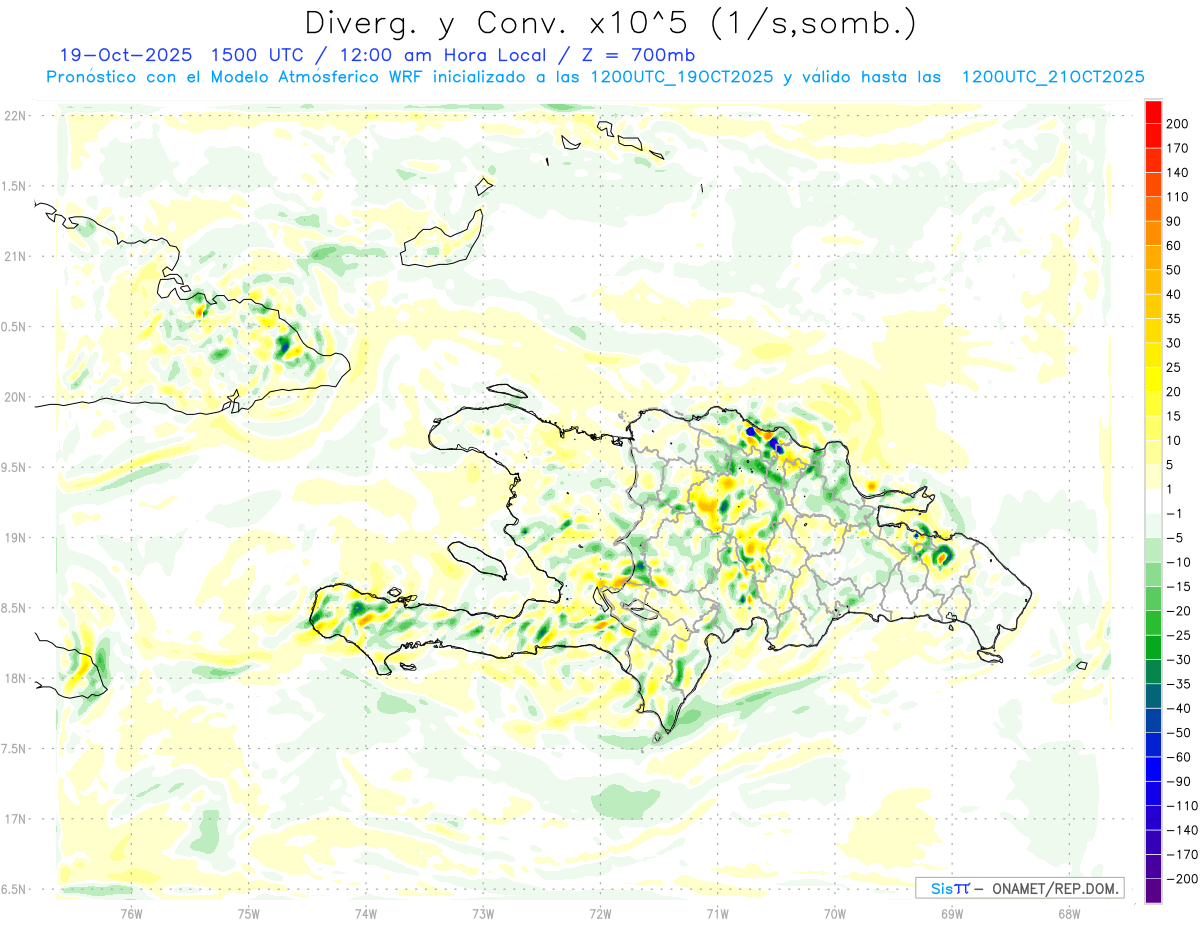Pick the green colorbar swatch between -20 and -25
The width and height of the screenshot is (1200, 927).
[x=1153, y=623]
